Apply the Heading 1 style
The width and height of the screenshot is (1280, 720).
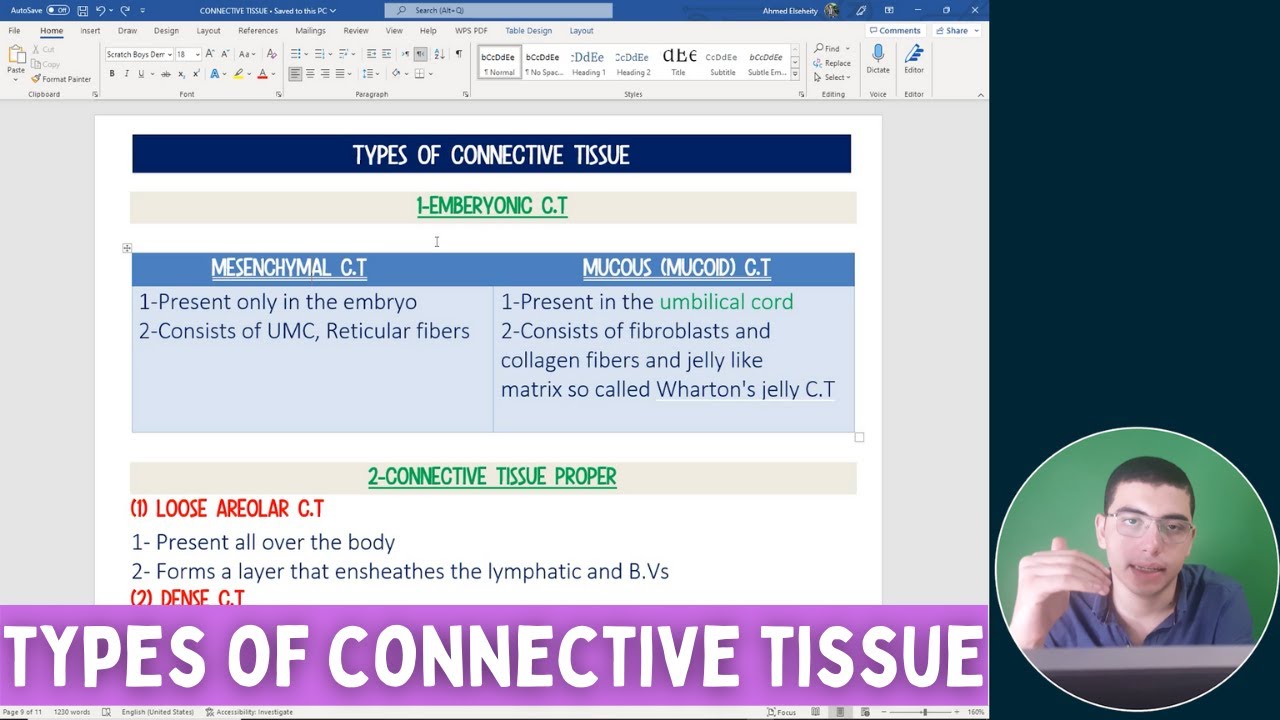pyautogui.click(x=588, y=63)
